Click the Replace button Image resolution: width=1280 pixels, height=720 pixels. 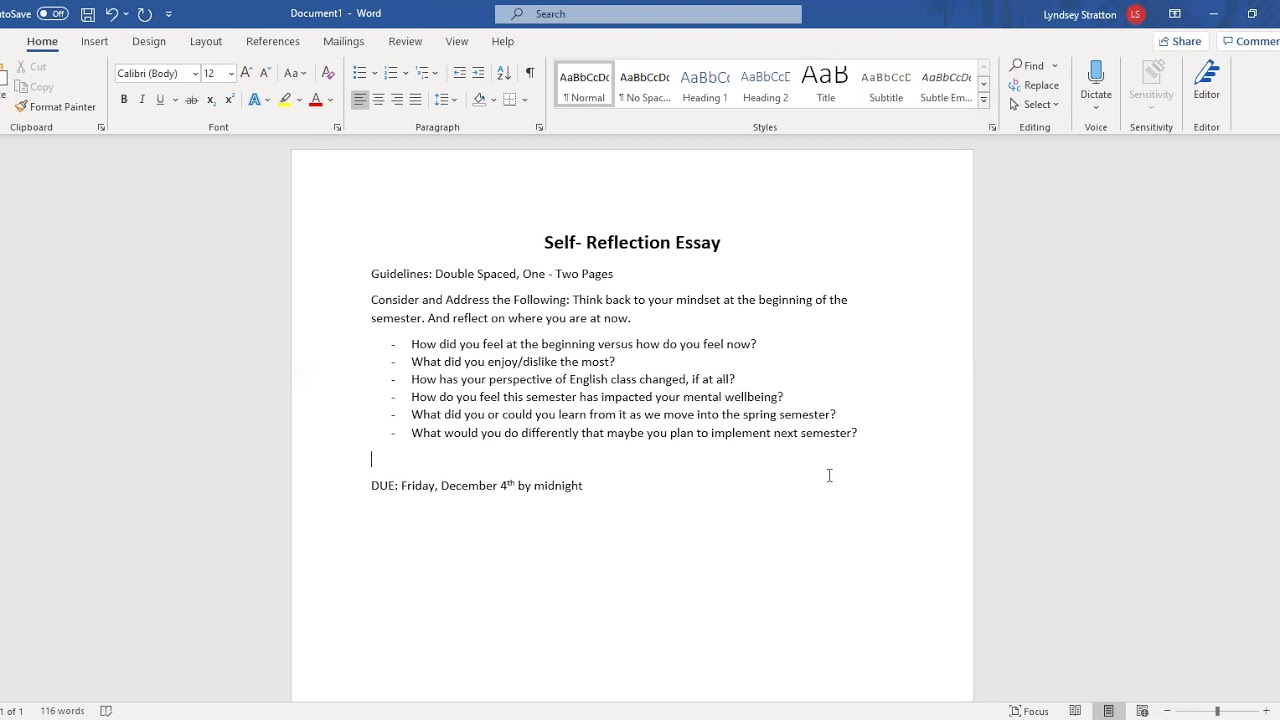coord(1034,85)
